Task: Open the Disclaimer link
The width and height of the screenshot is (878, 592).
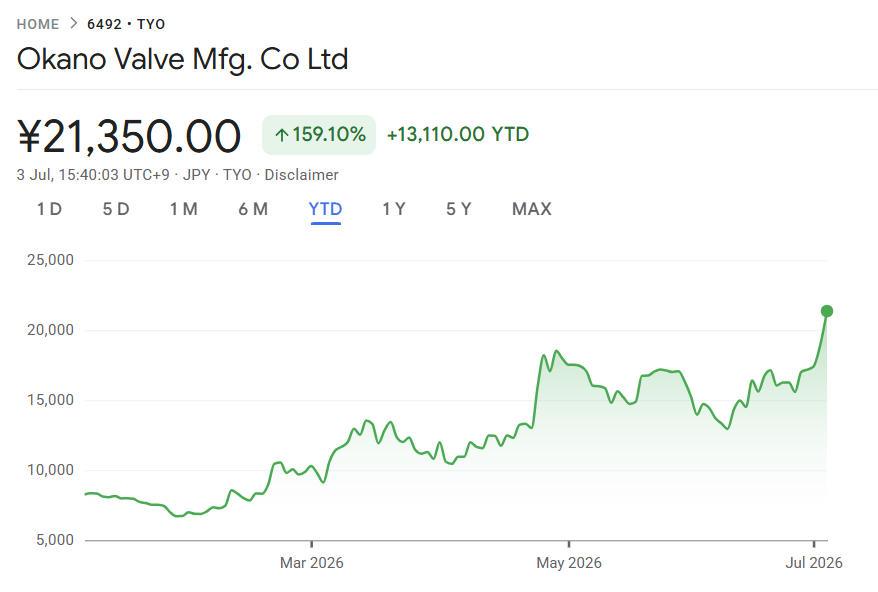Action: pos(301,175)
